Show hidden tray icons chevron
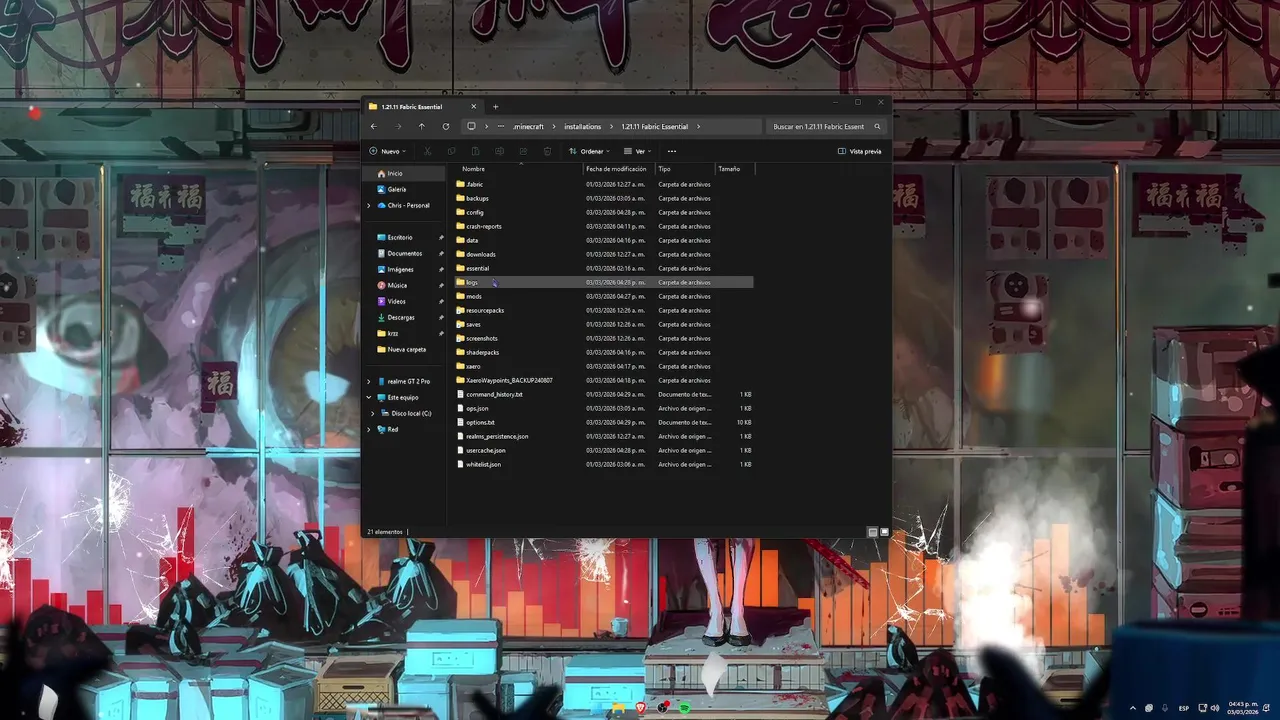Image resolution: width=1280 pixels, height=720 pixels. 1133,708
